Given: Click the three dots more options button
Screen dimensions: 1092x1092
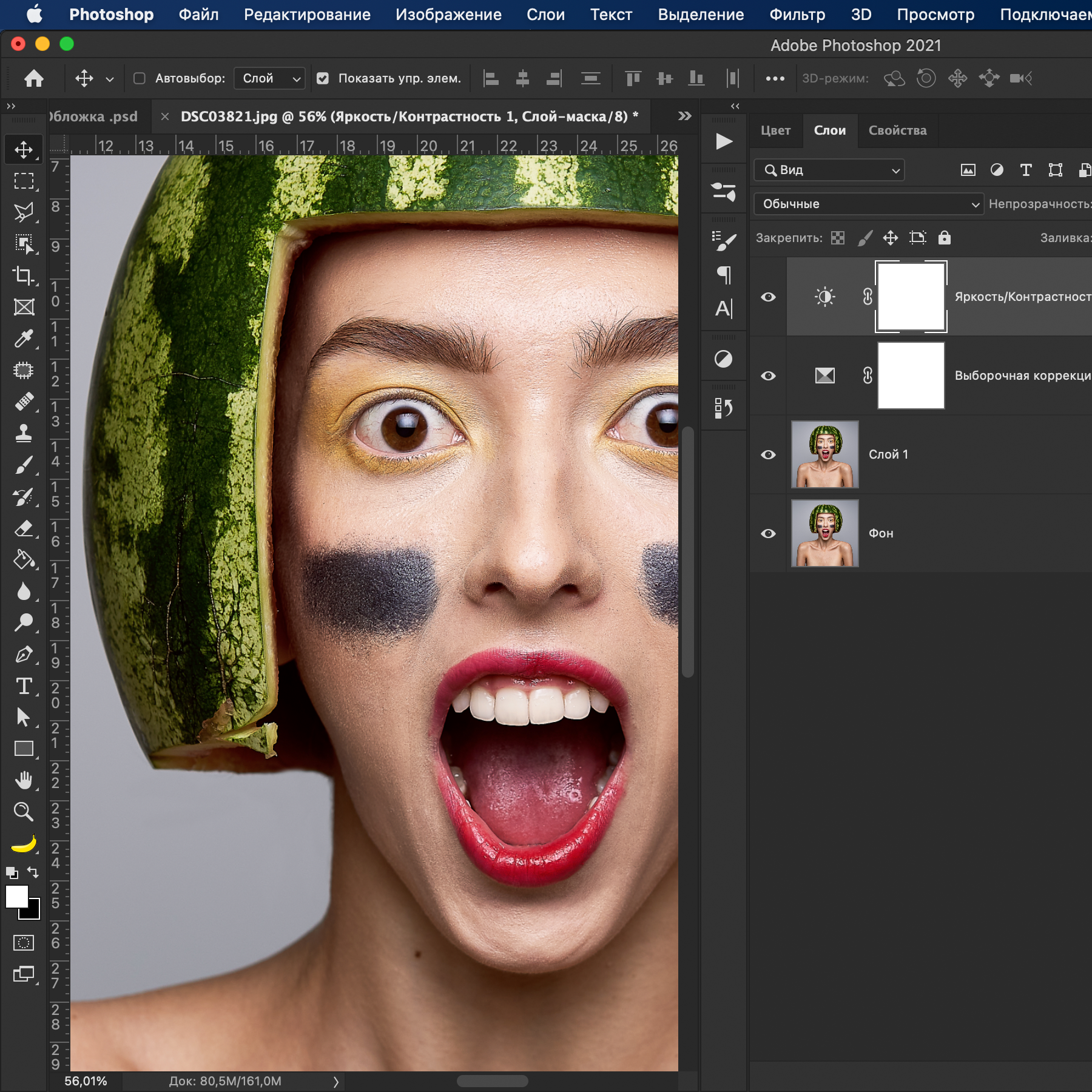Looking at the screenshot, I should (775, 78).
